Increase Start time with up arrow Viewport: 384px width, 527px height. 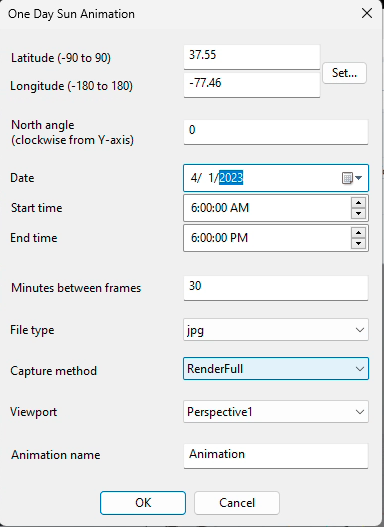358,203
